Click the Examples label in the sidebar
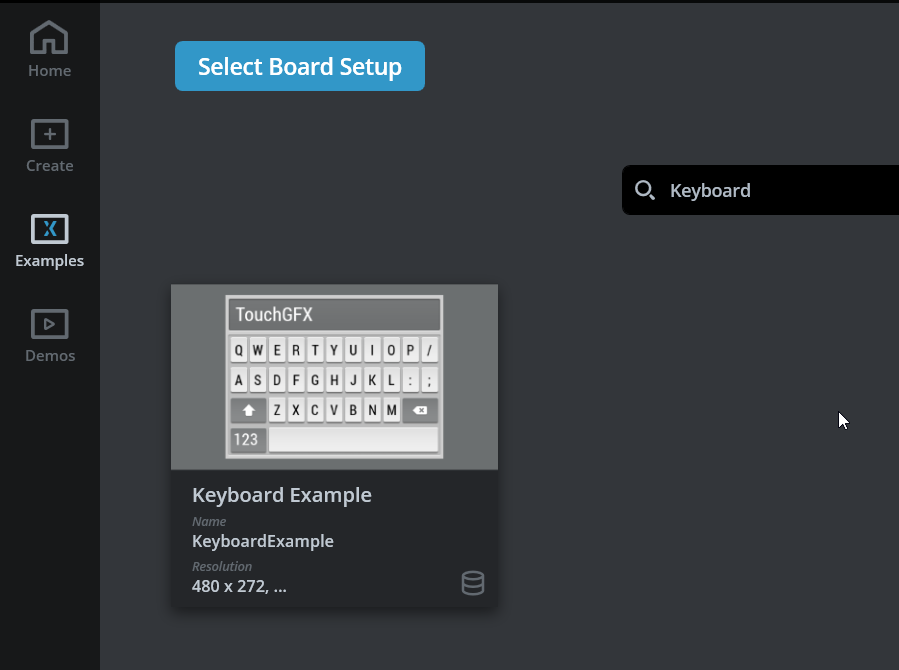Viewport: 899px width, 670px height. point(49,260)
